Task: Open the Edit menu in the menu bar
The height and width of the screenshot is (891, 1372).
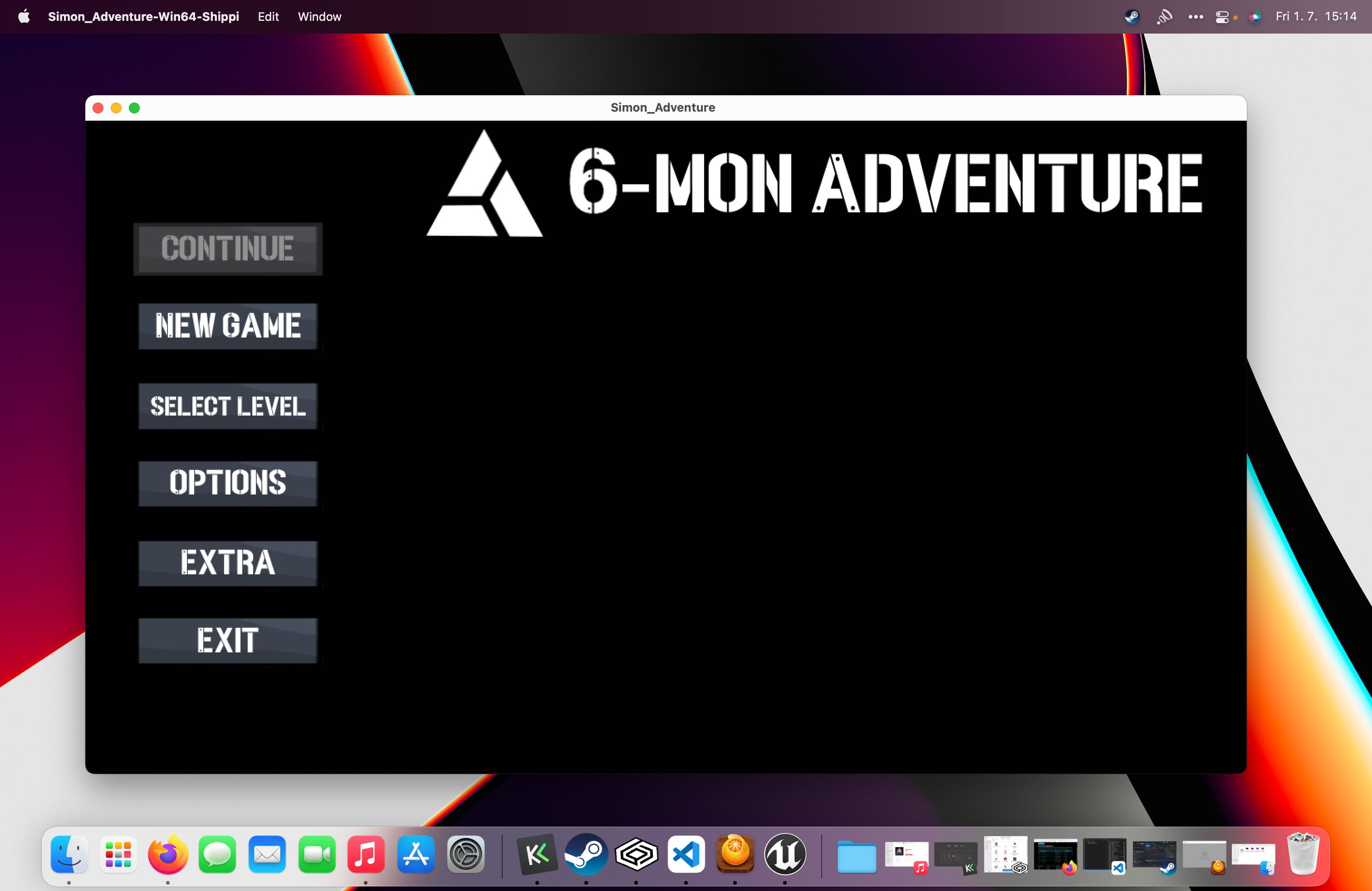Action: [x=268, y=17]
